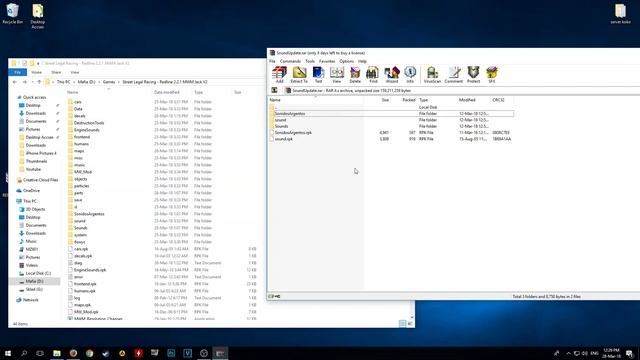Show hidden system tray icons chevron

[x=568, y=353]
